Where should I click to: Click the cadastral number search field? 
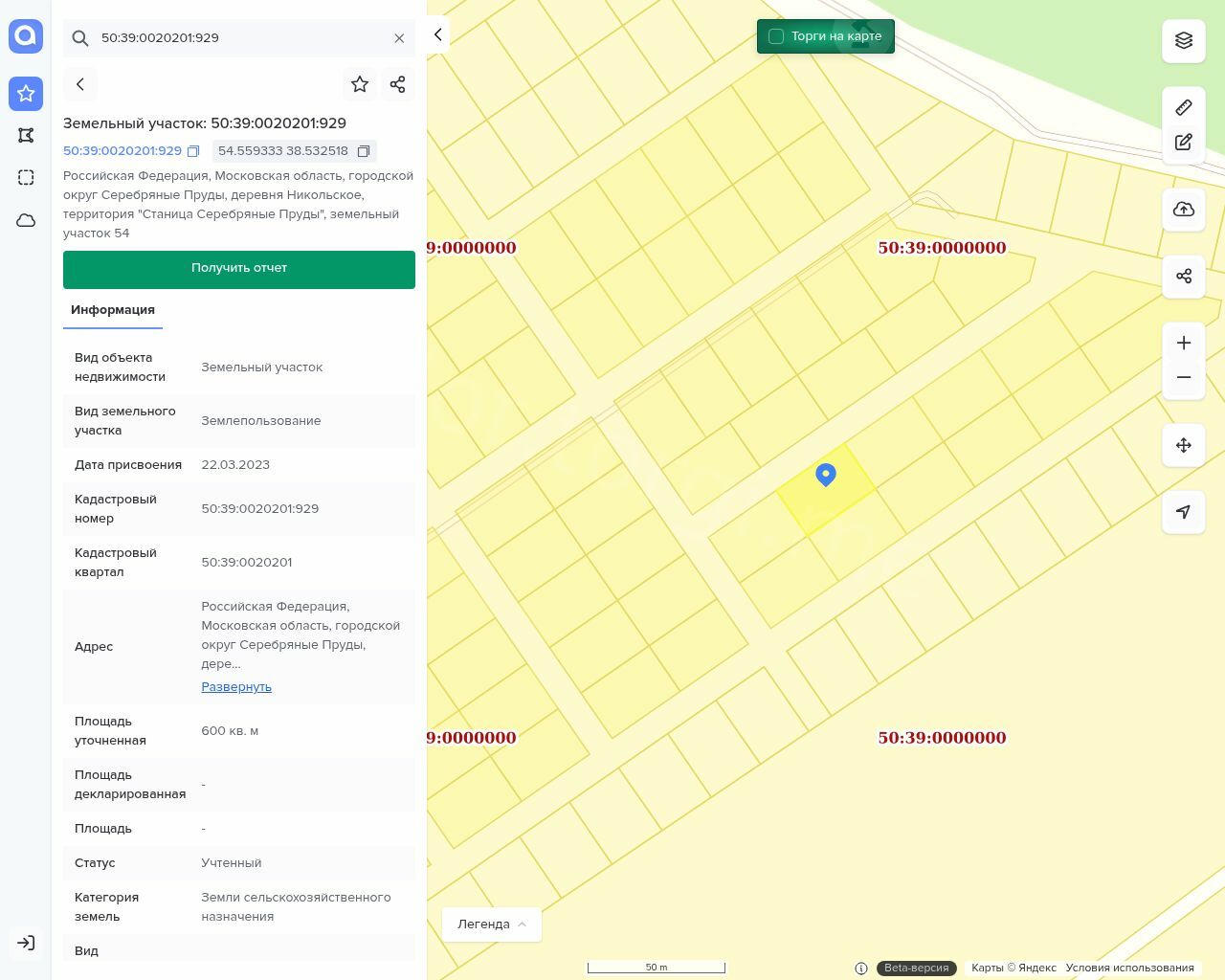pyautogui.click(x=239, y=38)
